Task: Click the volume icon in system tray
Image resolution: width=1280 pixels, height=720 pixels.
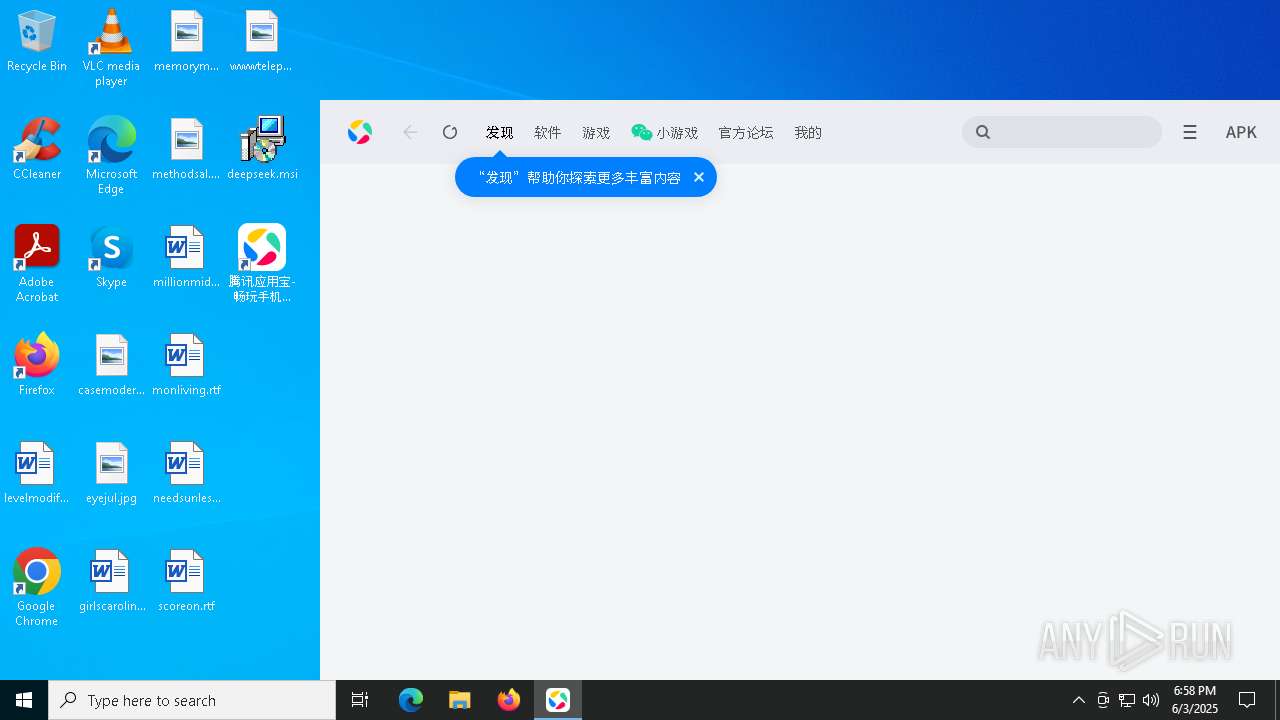Action: (1151, 700)
